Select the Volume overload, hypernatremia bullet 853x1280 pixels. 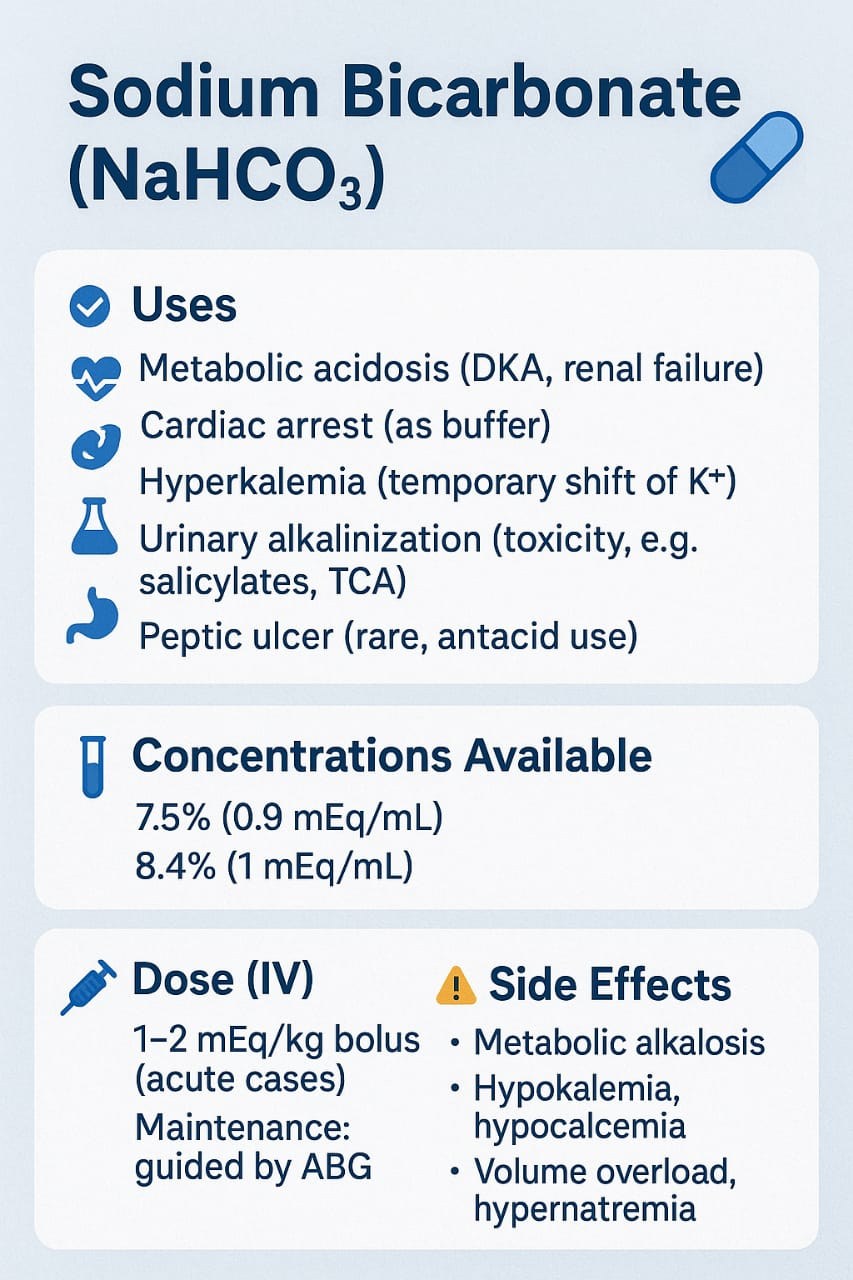[593, 1190]
